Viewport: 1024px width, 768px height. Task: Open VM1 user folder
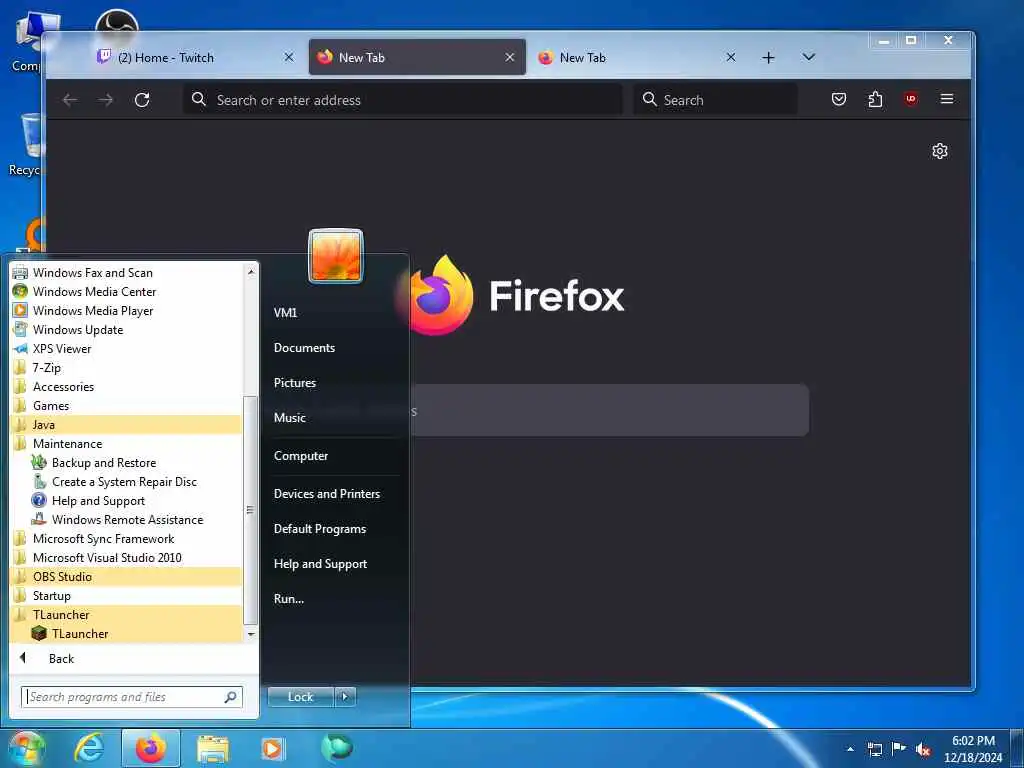(x=285, y=313)
